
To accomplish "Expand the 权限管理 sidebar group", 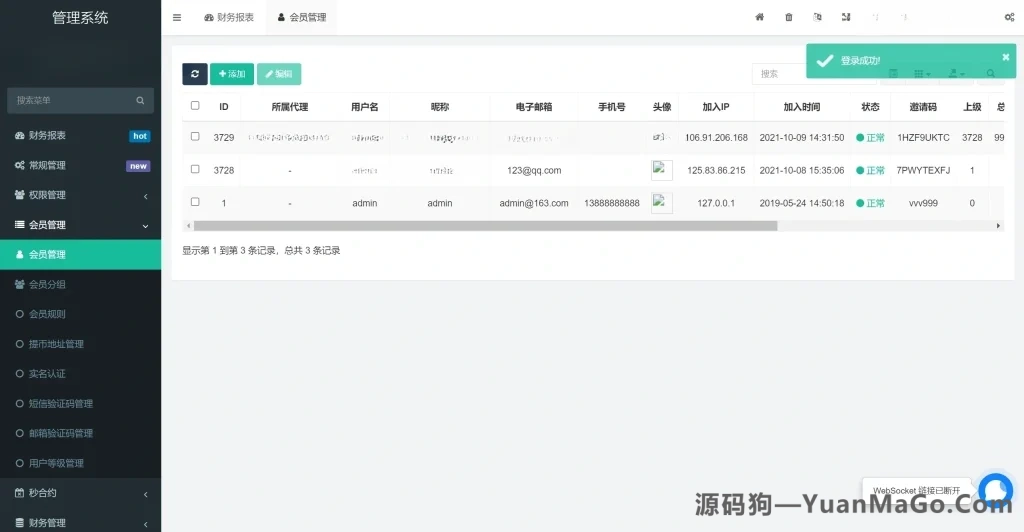I will click(x=80, y=195).
